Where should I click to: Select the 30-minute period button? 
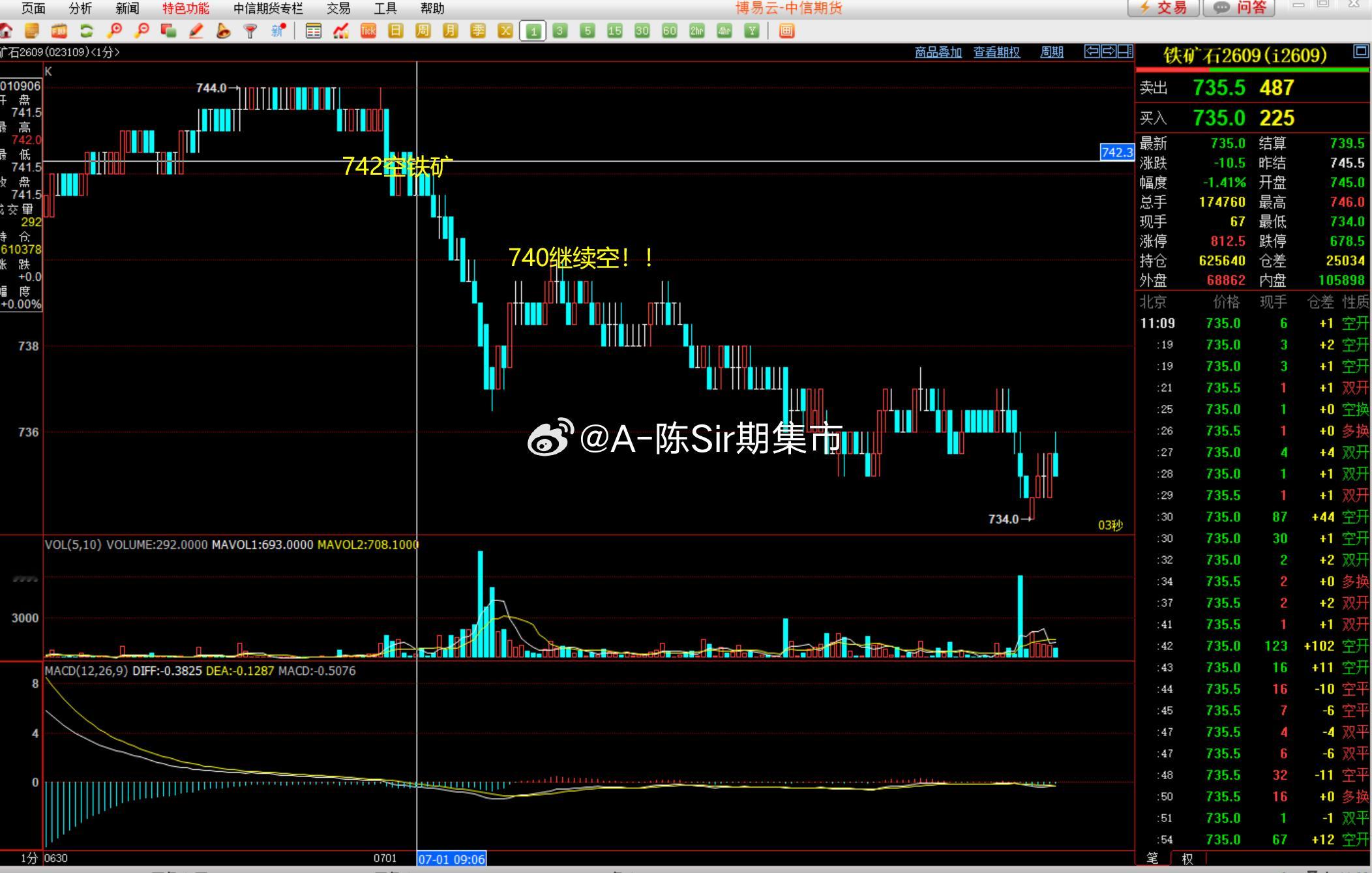[x=642, y=31]
